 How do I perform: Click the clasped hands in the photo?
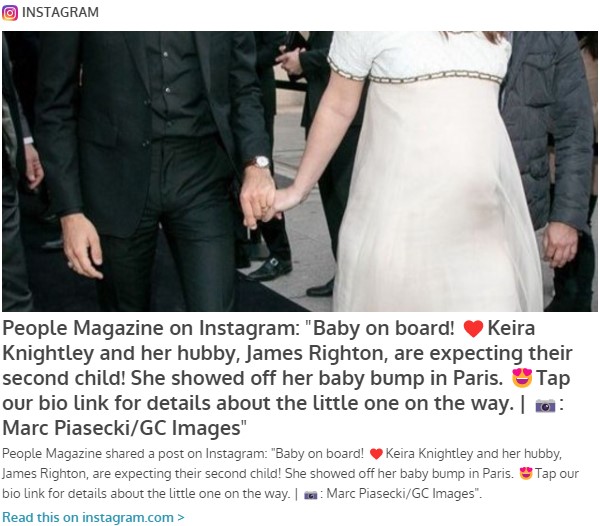click(x=262, y=201)
